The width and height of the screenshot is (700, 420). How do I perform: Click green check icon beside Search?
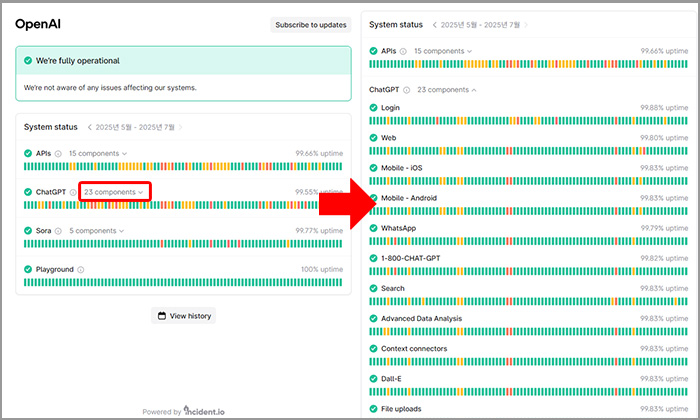pos(373,288)
